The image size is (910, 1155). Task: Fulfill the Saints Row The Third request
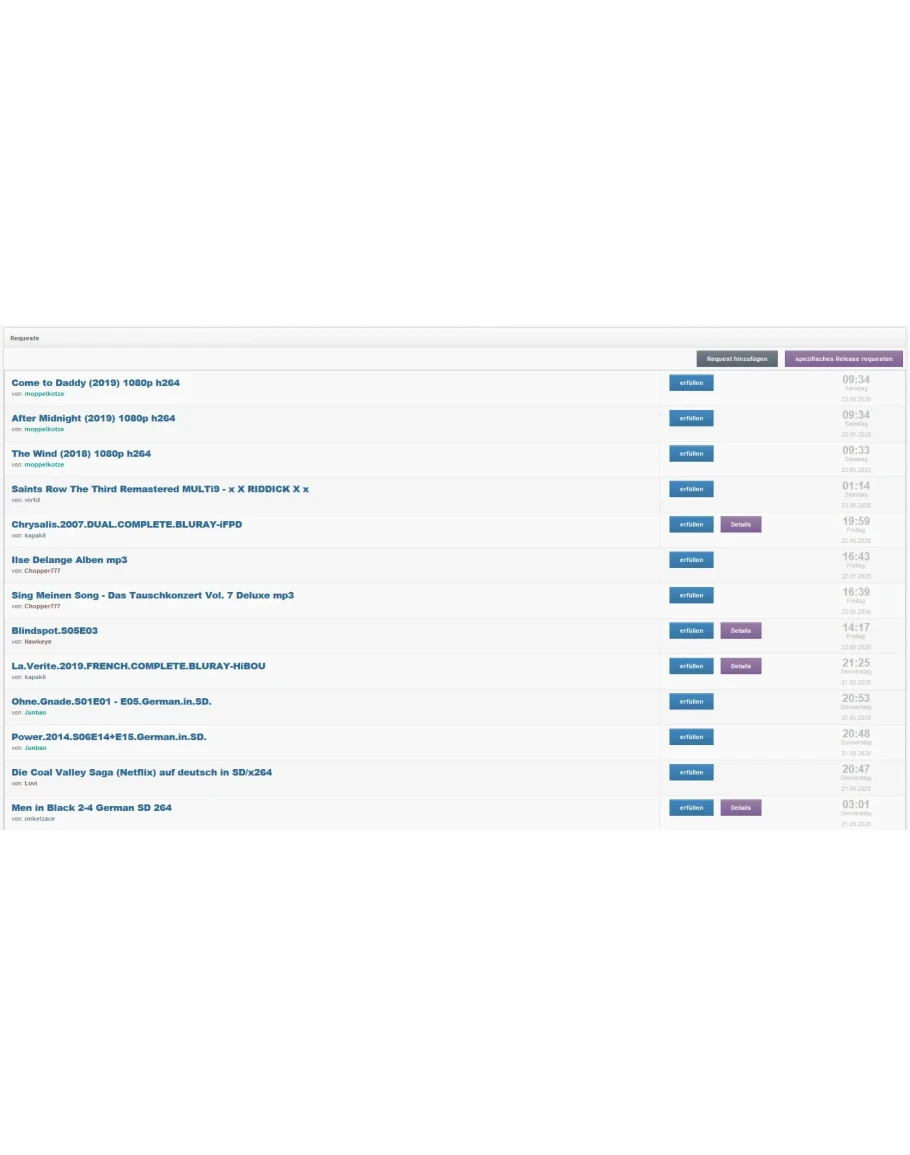click(691, 489)
